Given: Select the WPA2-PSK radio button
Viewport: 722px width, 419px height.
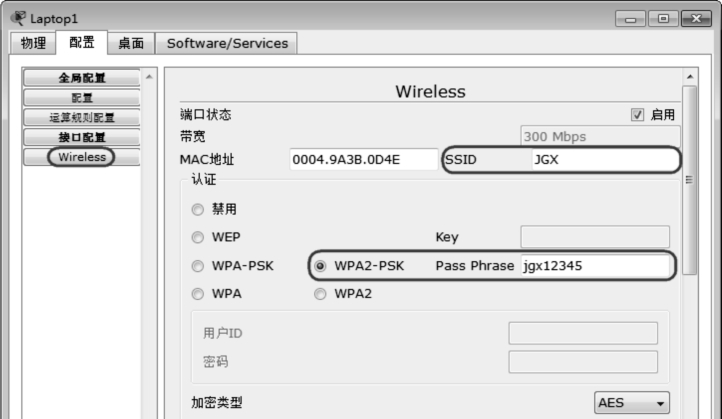Looking at the screenshot, I should (x=320, y=266).
